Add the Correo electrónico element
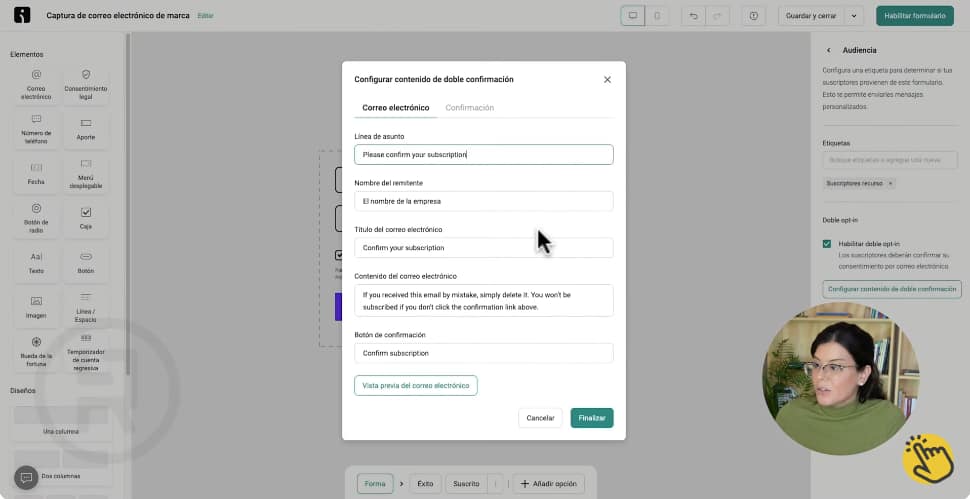 tap(36, 85)
